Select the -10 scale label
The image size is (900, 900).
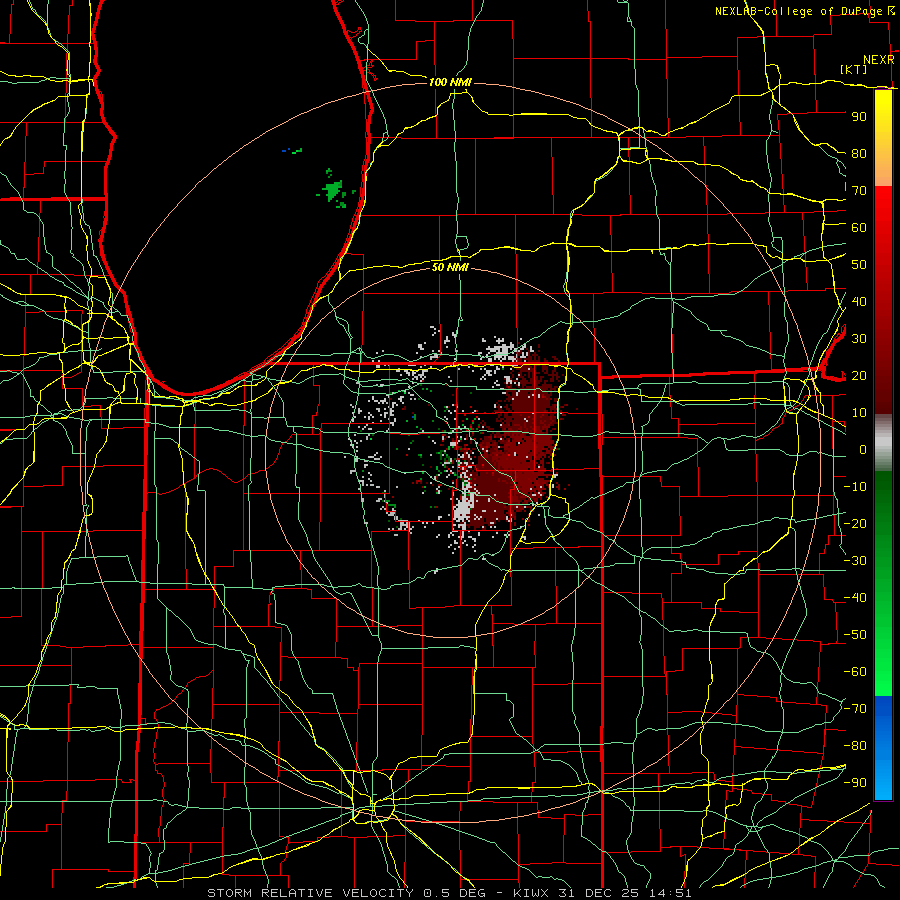[x=855, y=487]
